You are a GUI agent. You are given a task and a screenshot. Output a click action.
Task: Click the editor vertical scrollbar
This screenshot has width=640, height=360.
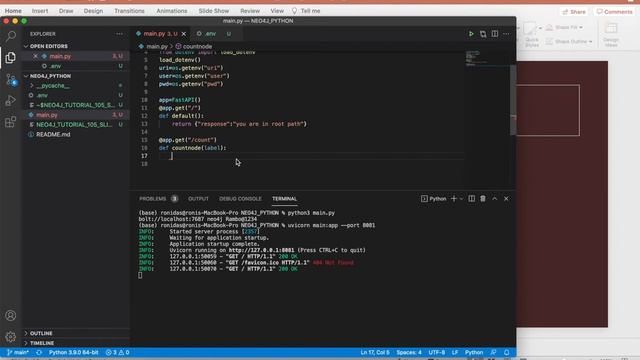click(513, 100)
